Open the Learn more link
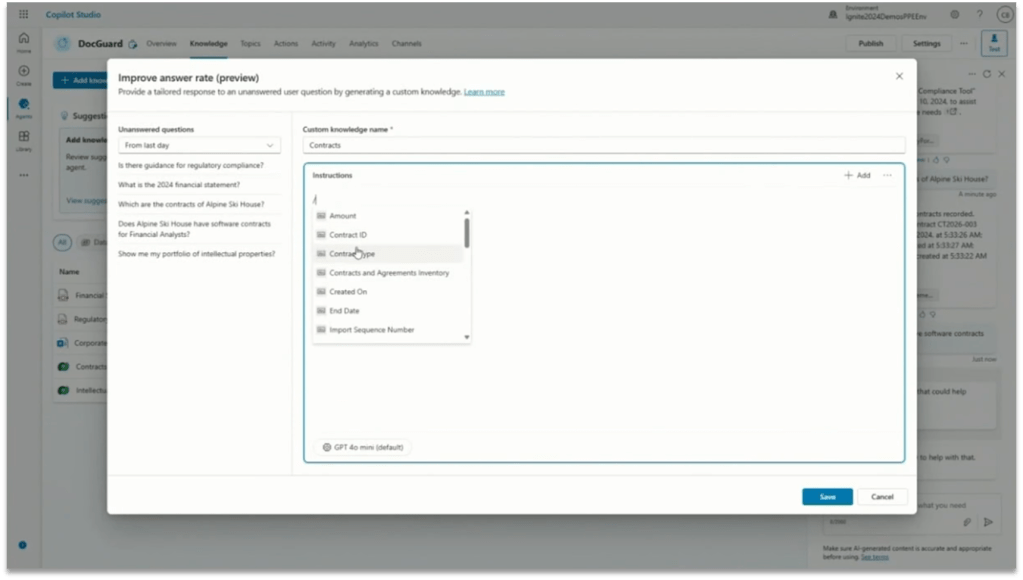 (484, 92)
